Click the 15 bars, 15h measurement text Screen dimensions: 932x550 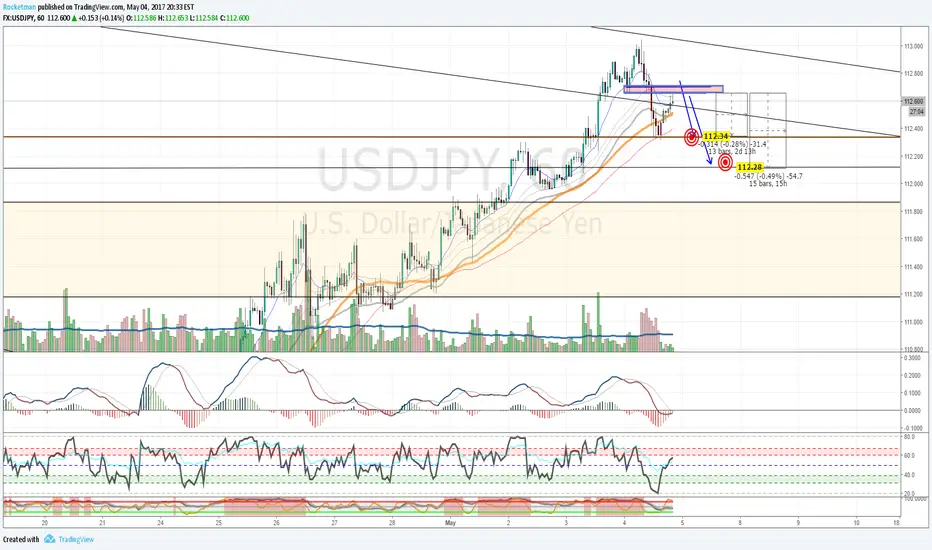click(768, 184)
